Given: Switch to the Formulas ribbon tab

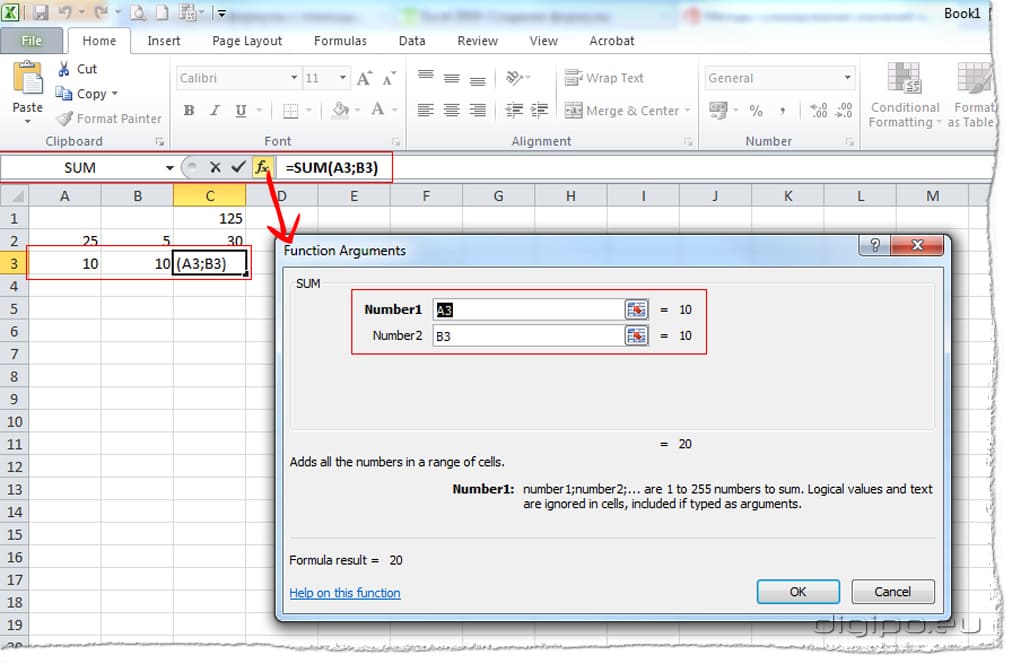Looking at the screenshot, I should (x=340, y=41).
